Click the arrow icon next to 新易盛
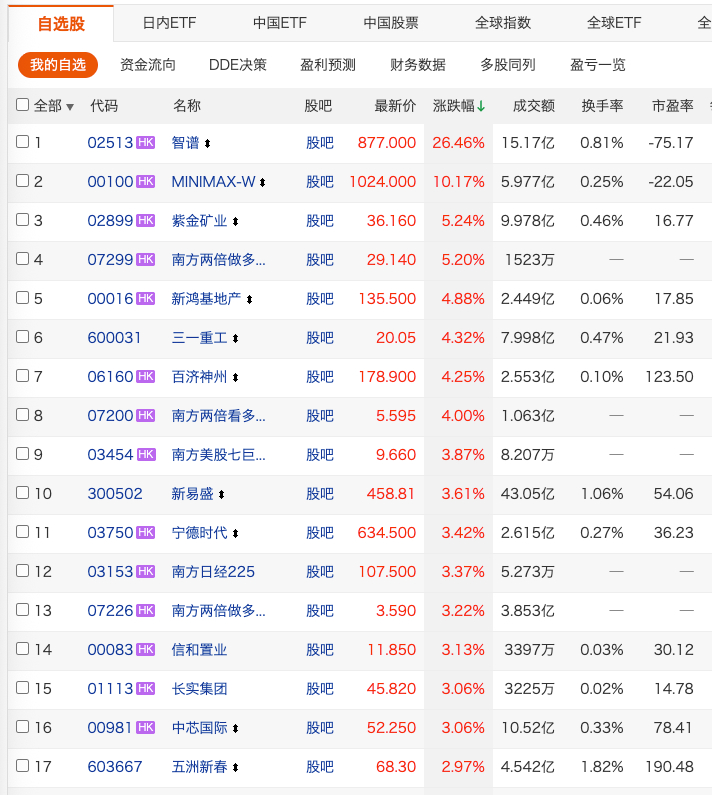The image size is (712, 795). coord(221,494)
